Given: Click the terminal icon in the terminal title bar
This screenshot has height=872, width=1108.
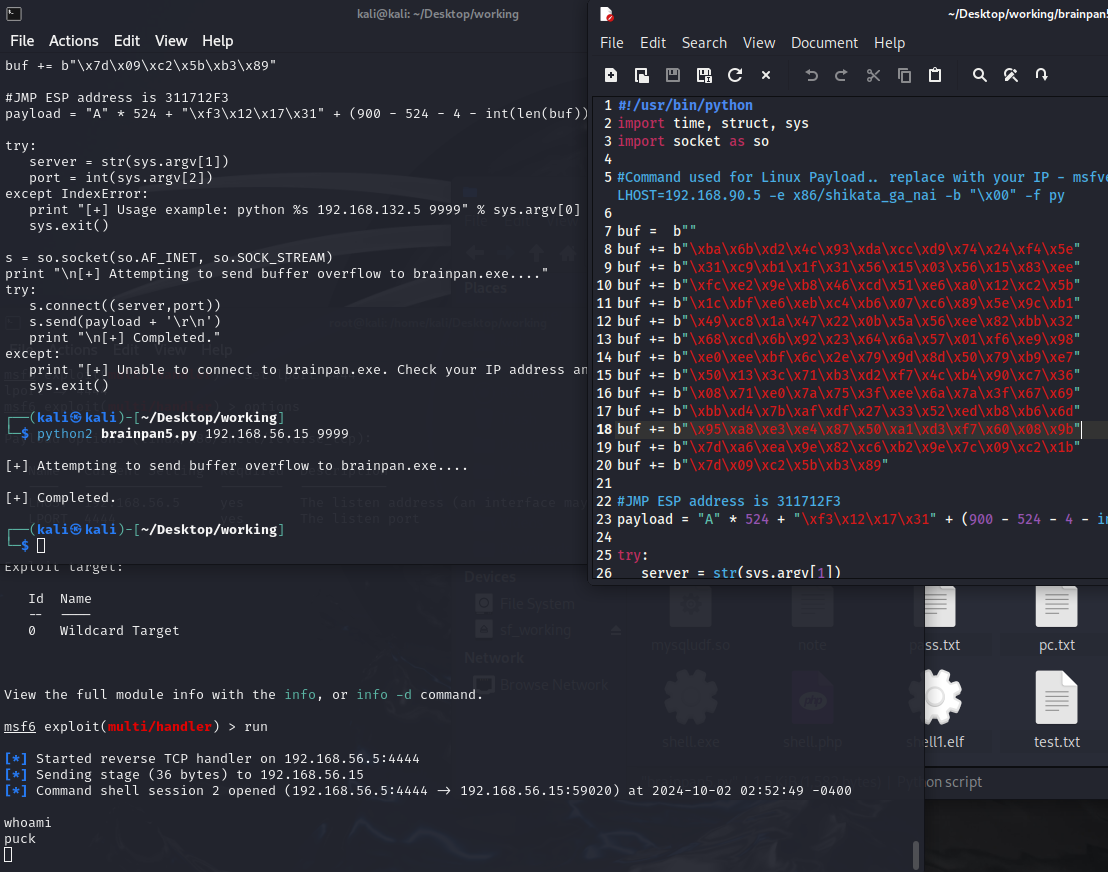Looking at the screenshot, I should tap(13, 13).
